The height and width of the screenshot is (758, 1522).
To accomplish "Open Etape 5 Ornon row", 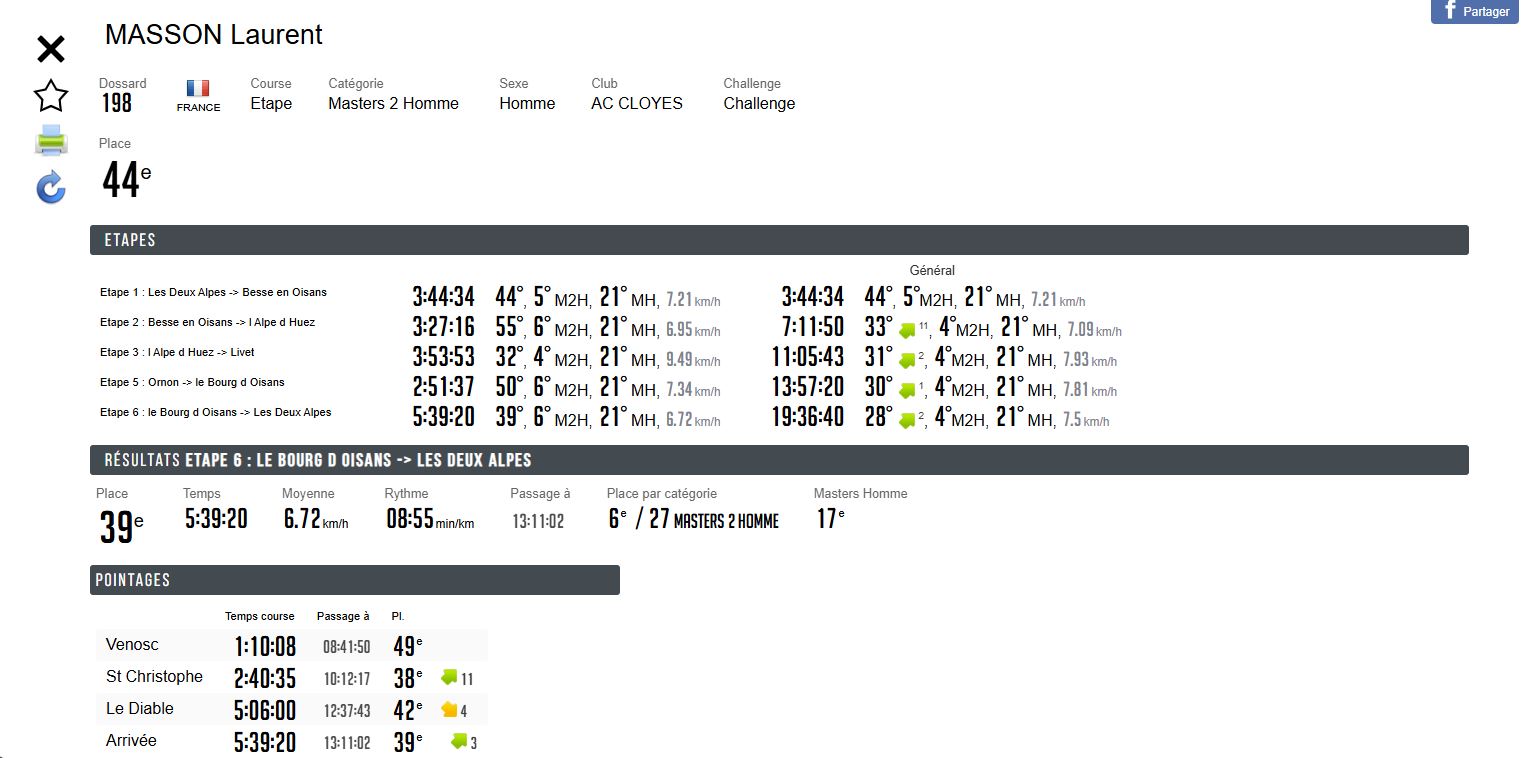I will click(x=192, y=382).
